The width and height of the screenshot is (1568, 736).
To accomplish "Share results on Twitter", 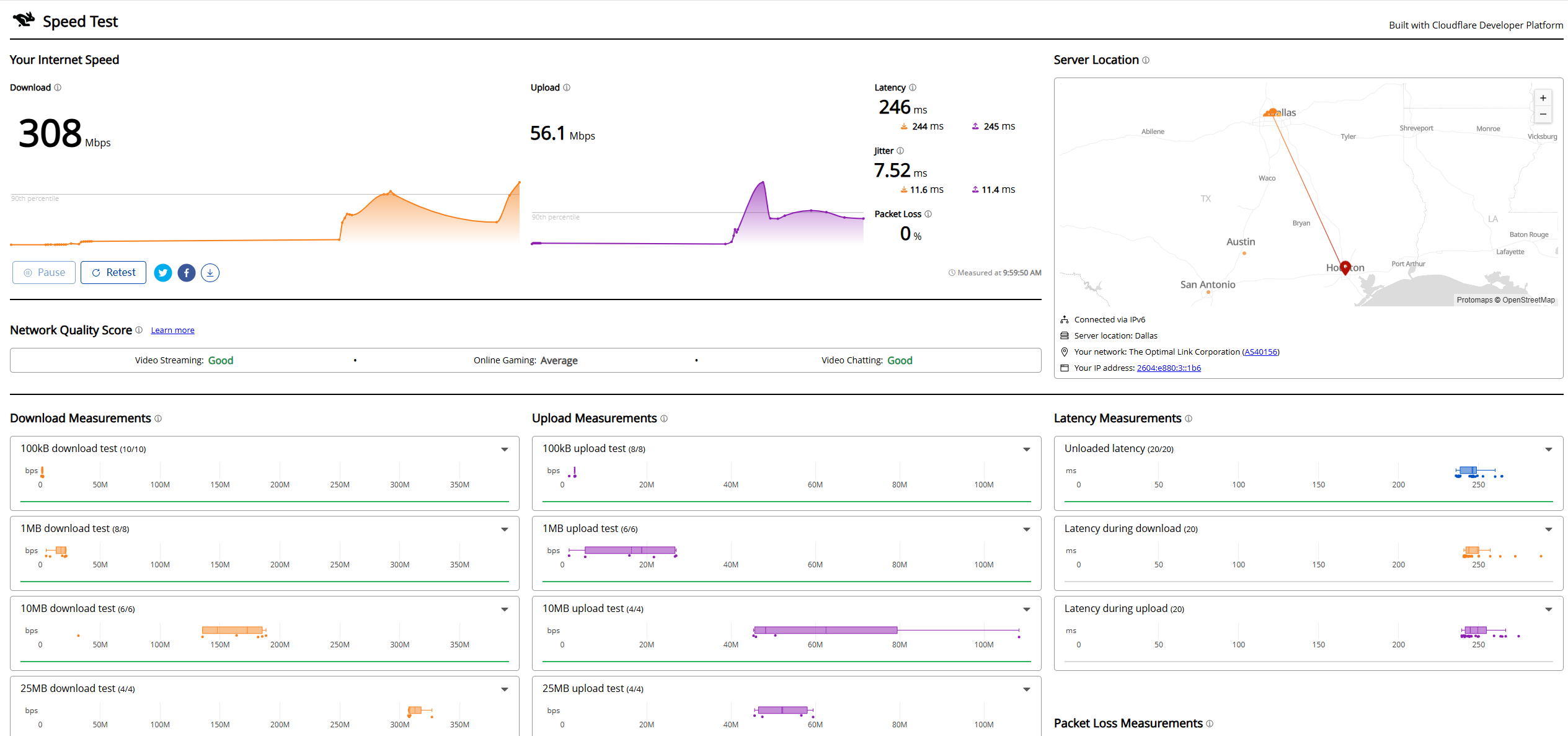I will tap(163, 273).
